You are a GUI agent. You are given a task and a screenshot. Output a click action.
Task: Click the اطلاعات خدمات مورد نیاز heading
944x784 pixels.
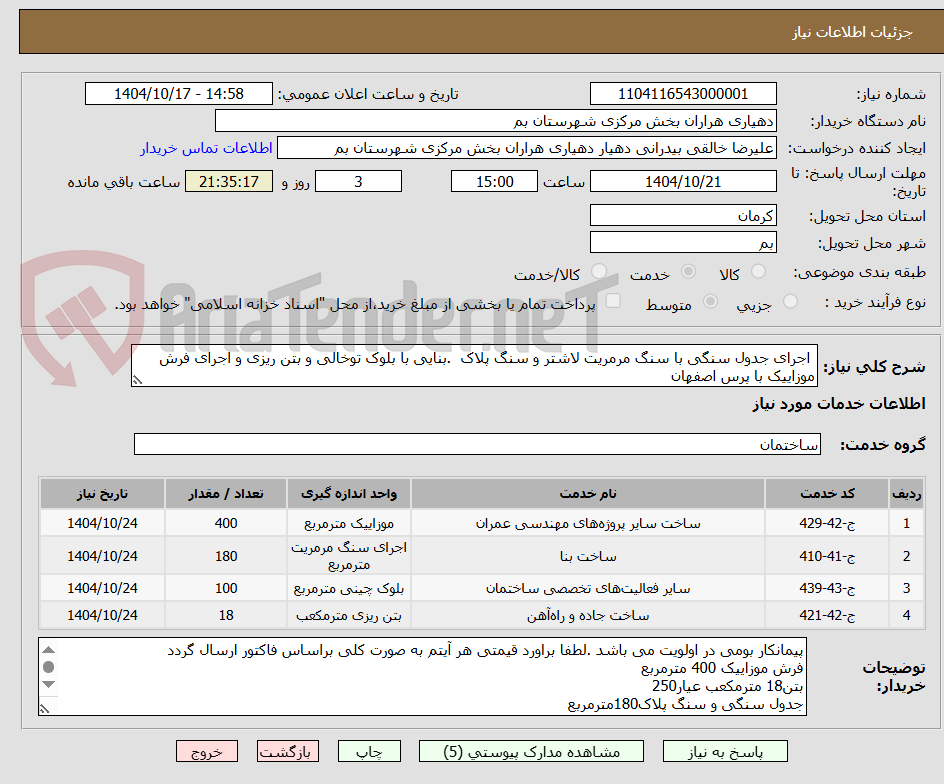[x=839, y=403]
